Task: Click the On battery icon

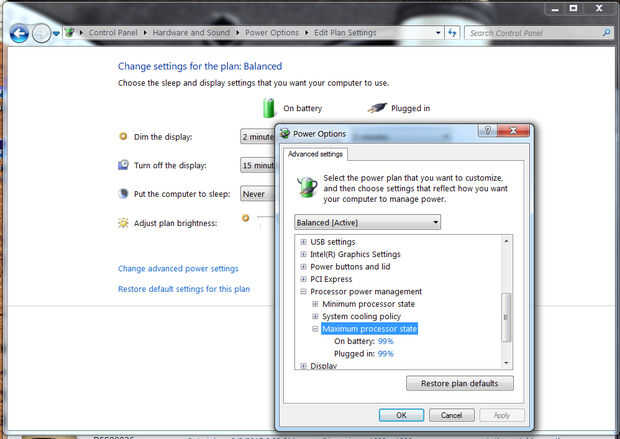Action: [268, 108]
